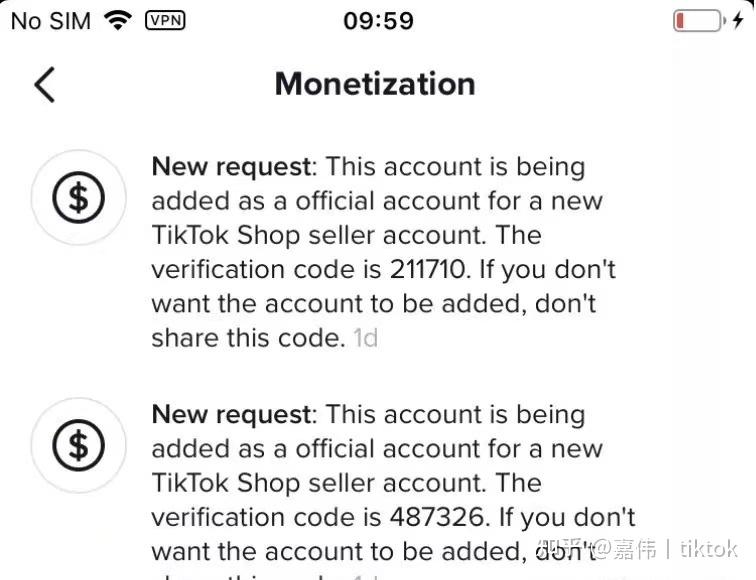Select the verification code 487326
Screen dimensions: 756x580
437,517
